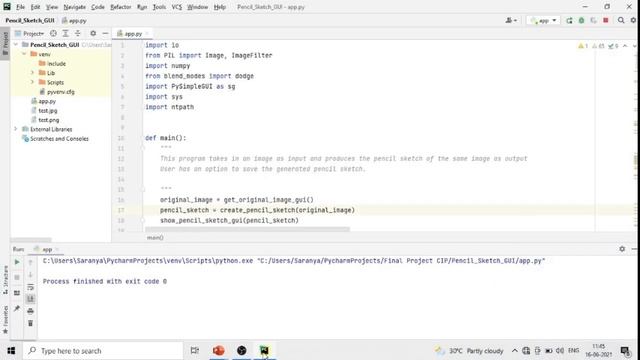Open the user account dropdown icon
The width and height of the screenshot is (640, 360).
[x=511, y=20]
